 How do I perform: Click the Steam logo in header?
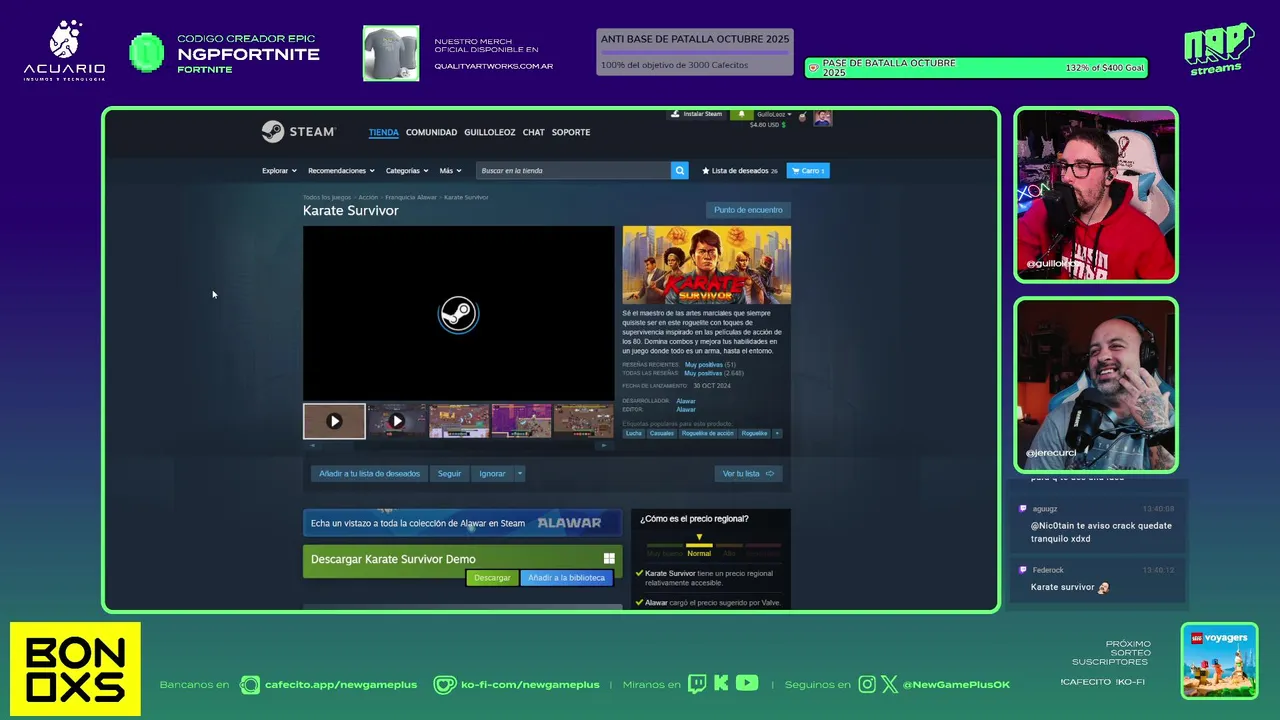pyautogui.click(x=298, y=132)
